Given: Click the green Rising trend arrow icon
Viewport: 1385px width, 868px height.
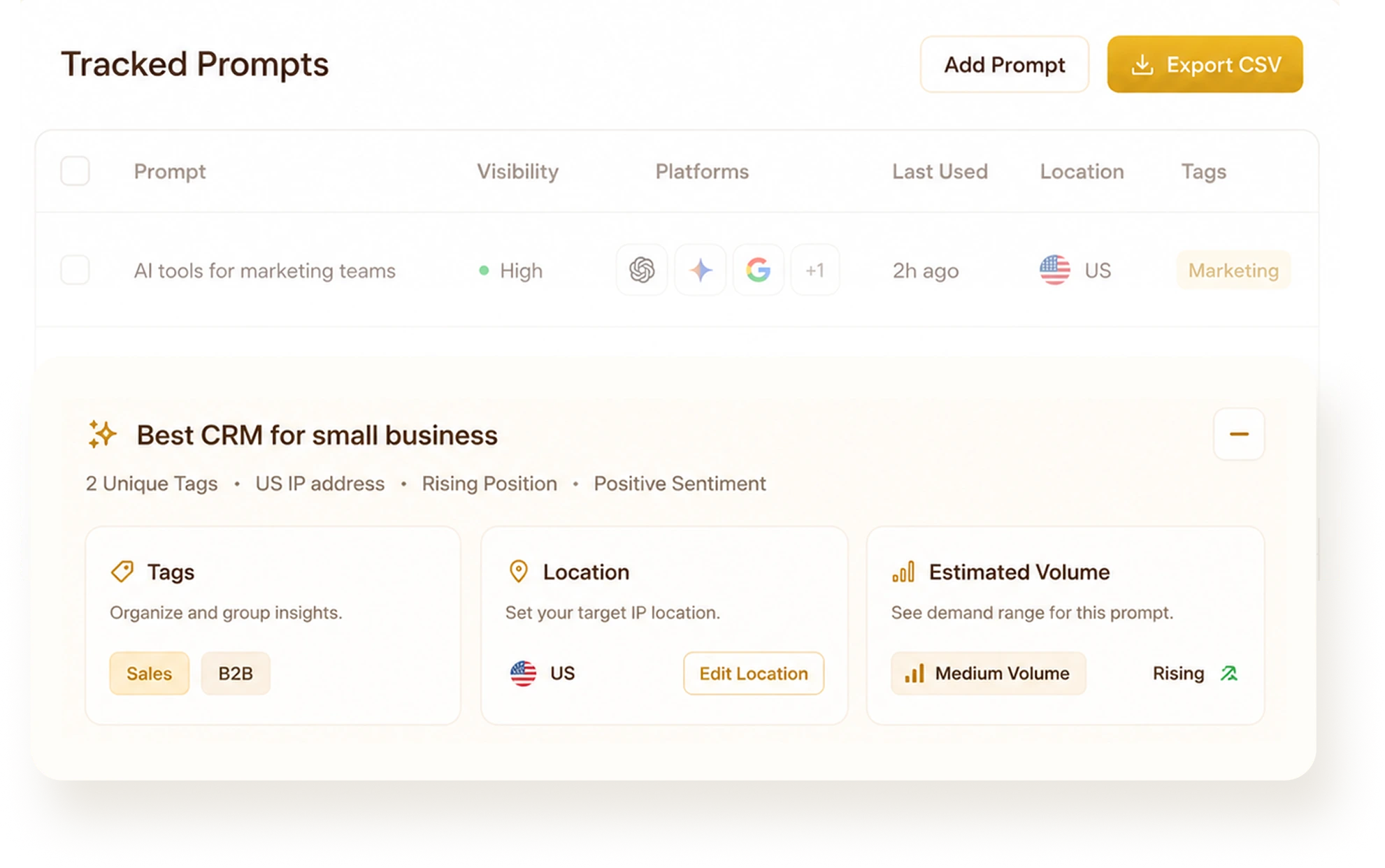Looking at the screenshot, I should [1229, 673].
